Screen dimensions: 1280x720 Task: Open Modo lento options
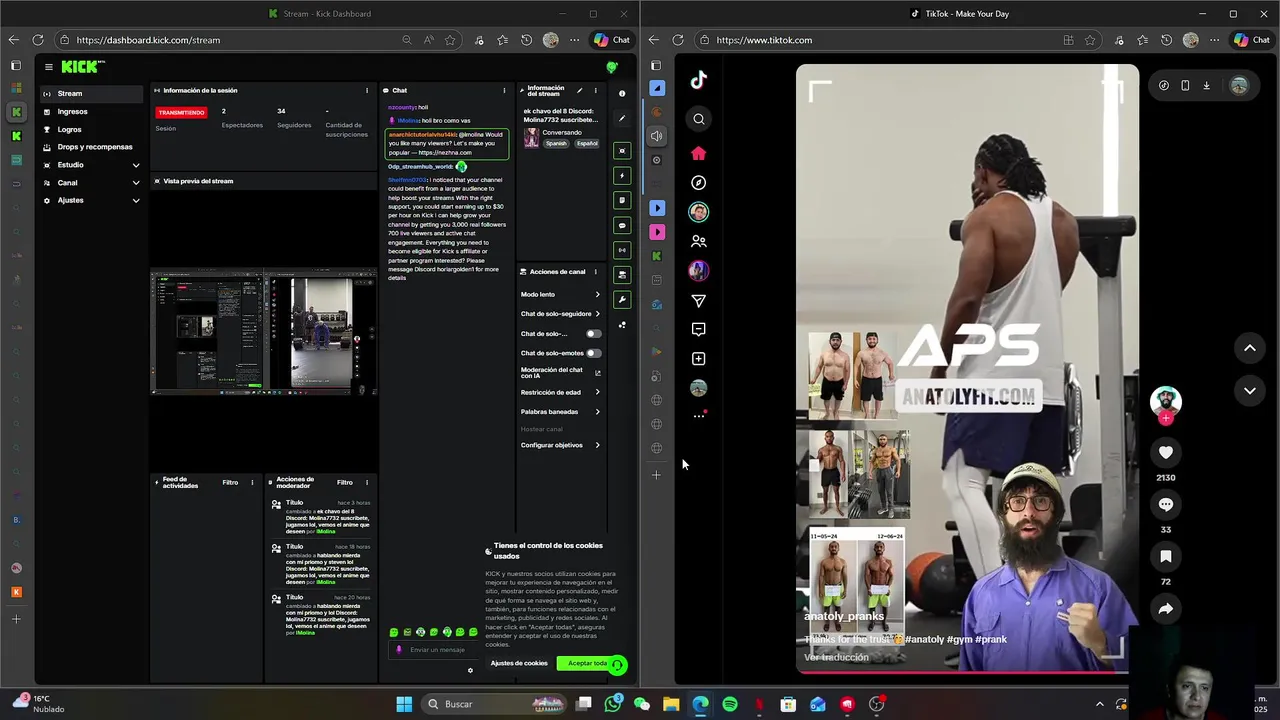pos(560,294)
